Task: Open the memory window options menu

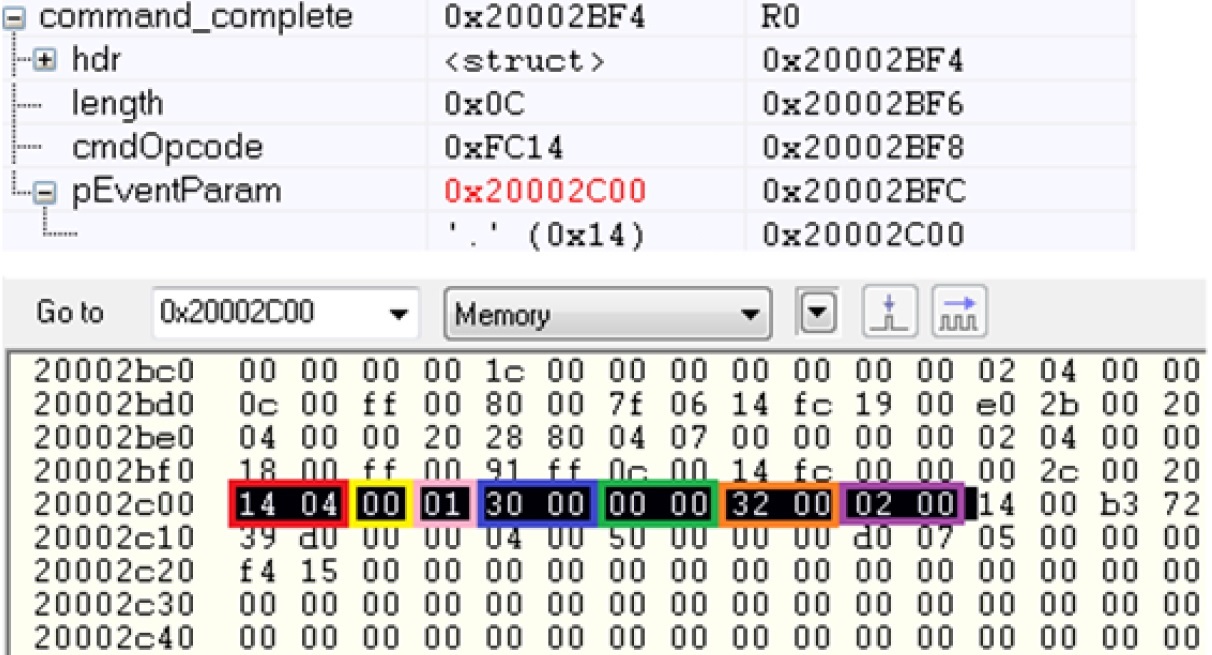Action: pos(819,312)
